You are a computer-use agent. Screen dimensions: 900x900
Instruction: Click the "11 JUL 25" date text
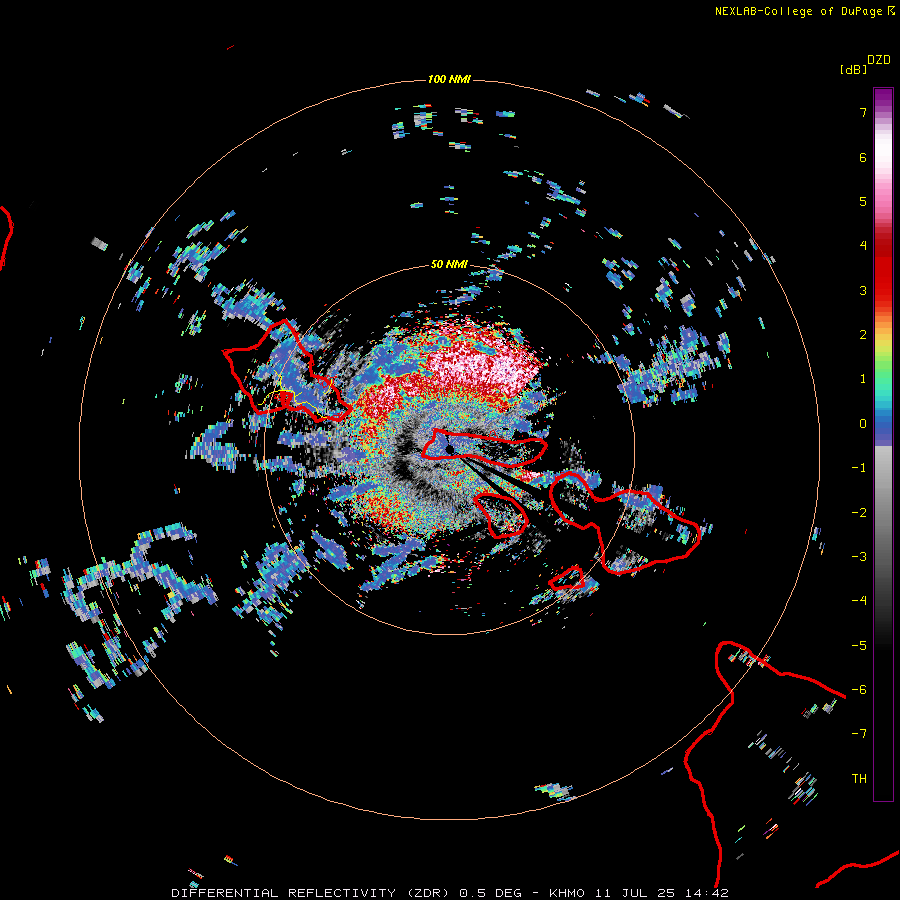[634, 893]
